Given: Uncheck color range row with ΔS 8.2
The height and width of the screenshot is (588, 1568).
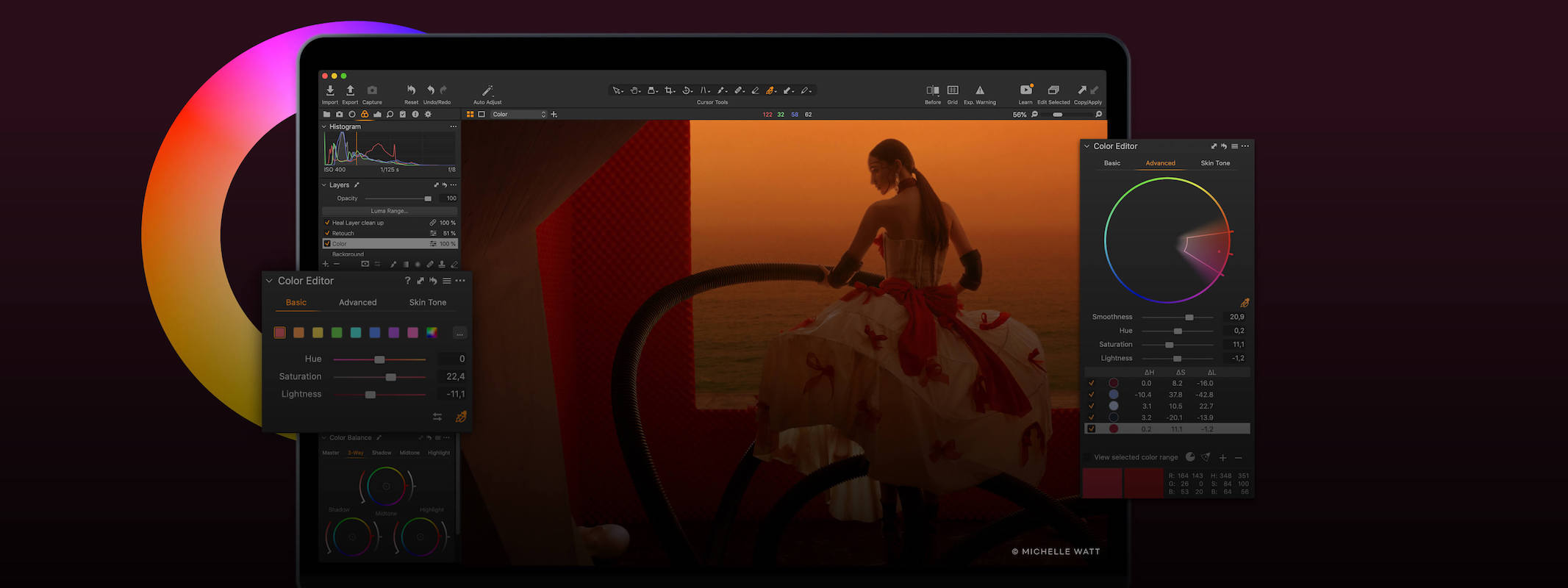Looking at the screenshot, I should (1091, 383).
